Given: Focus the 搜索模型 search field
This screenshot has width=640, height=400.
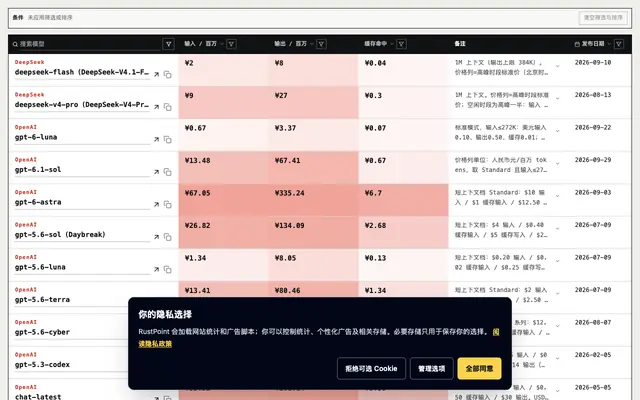Looking at the screenshot, I should point(90,44).
